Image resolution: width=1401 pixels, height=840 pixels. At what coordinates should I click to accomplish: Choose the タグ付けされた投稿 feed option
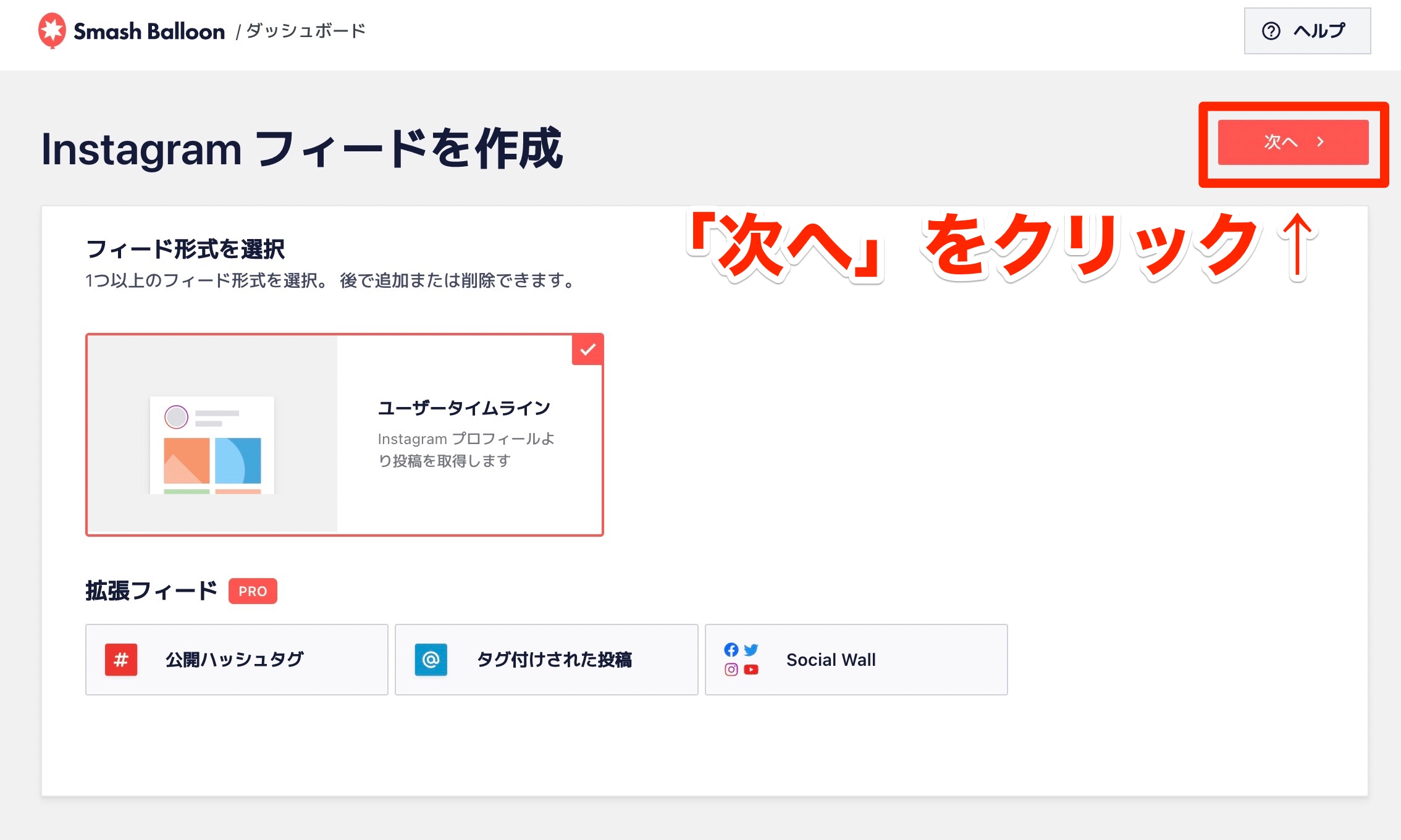[x=547, y=660]
